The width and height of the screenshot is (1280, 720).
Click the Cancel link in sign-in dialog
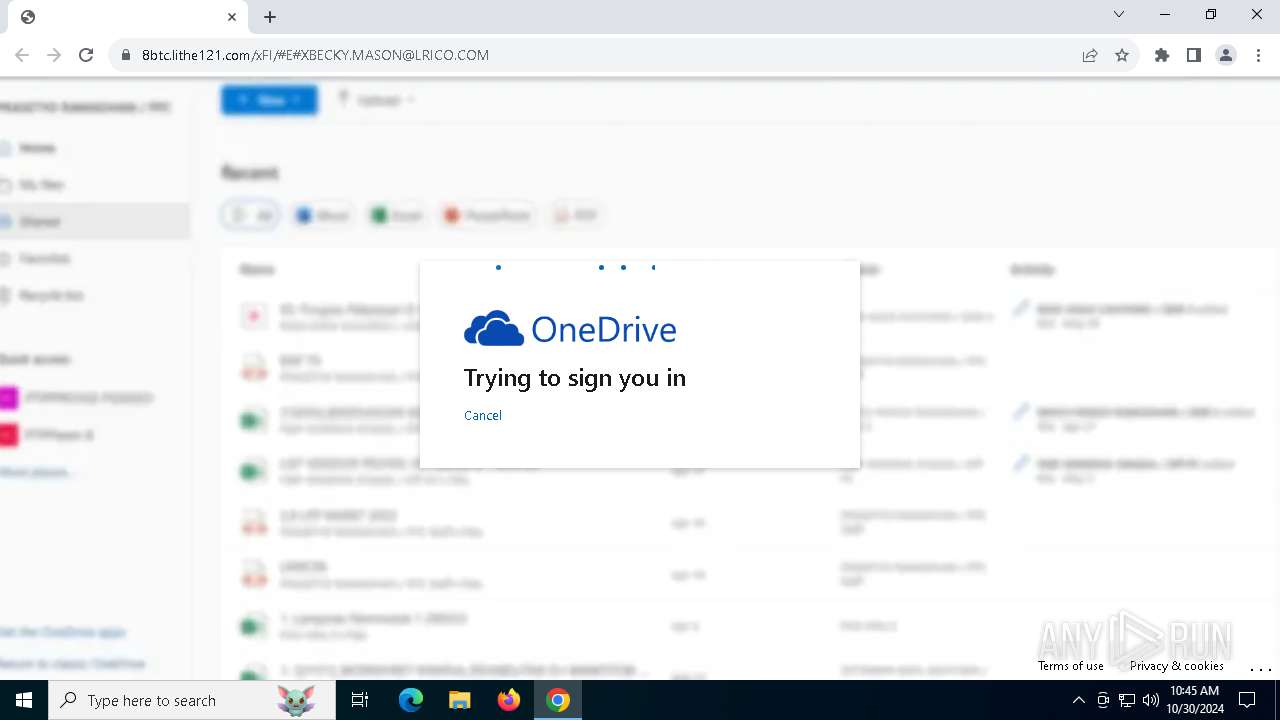pos(483,415)
